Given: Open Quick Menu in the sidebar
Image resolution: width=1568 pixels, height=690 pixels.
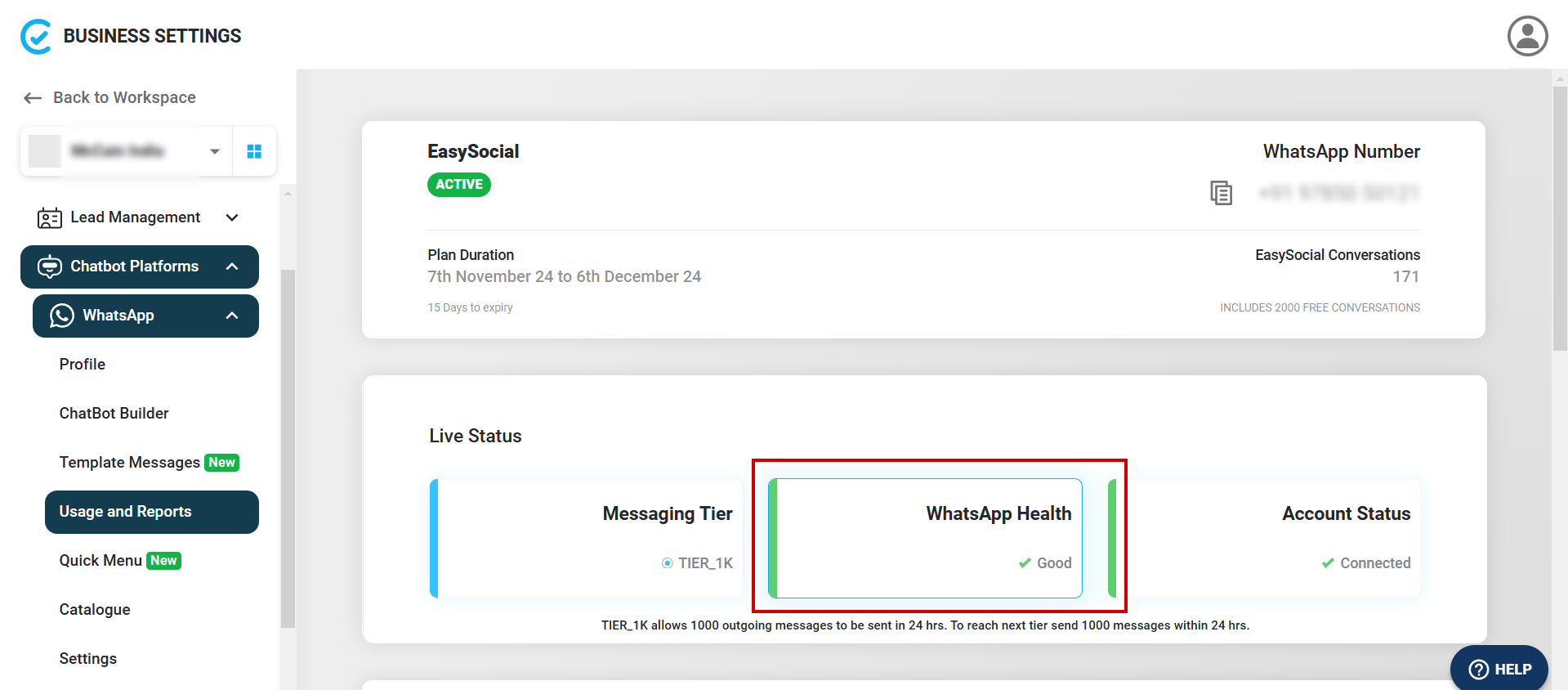Looking at the screenshot, I should tap(101, 561).
